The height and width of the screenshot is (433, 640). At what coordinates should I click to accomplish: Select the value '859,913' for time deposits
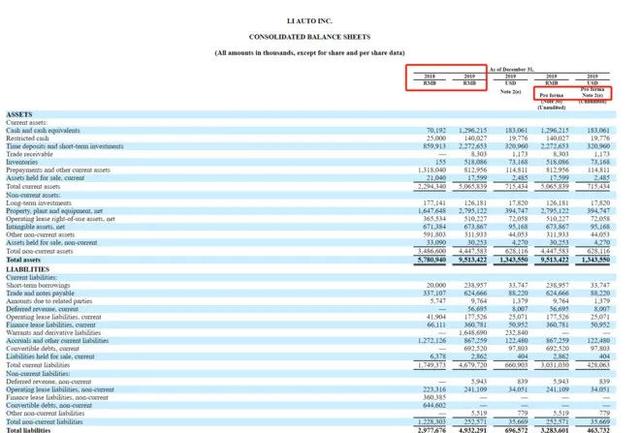click(435, 146)
